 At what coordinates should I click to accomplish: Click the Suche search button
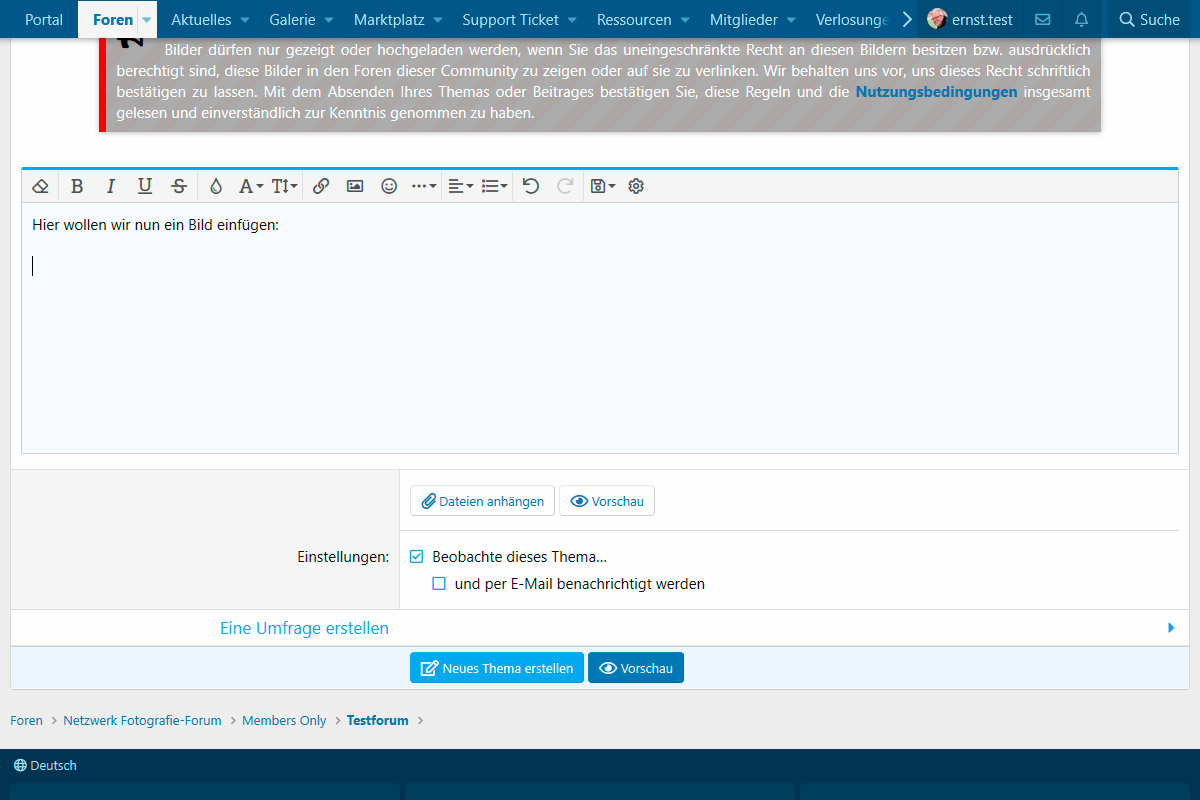tap(1149, 19)
